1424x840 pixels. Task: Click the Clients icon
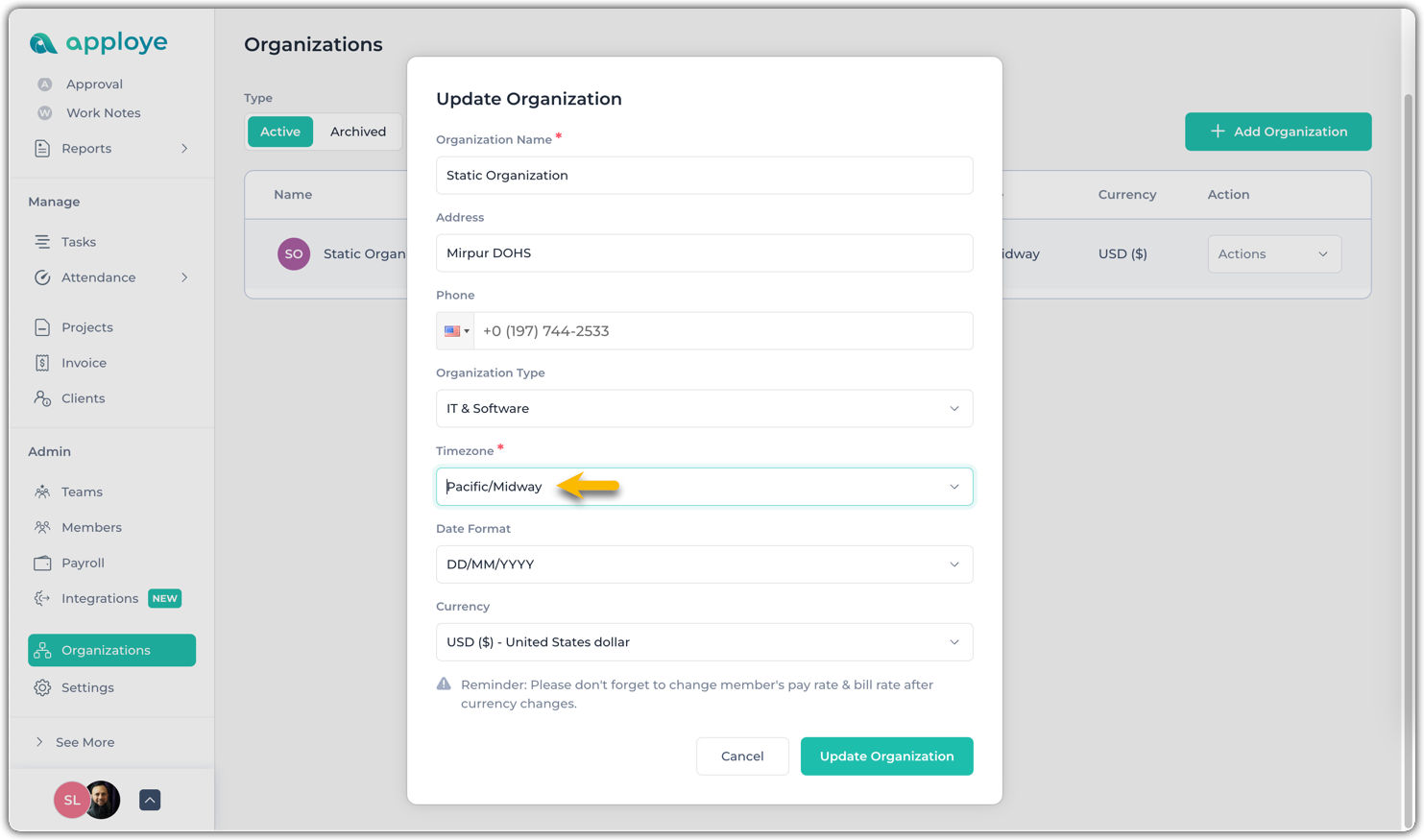click(x=42, y=398)
